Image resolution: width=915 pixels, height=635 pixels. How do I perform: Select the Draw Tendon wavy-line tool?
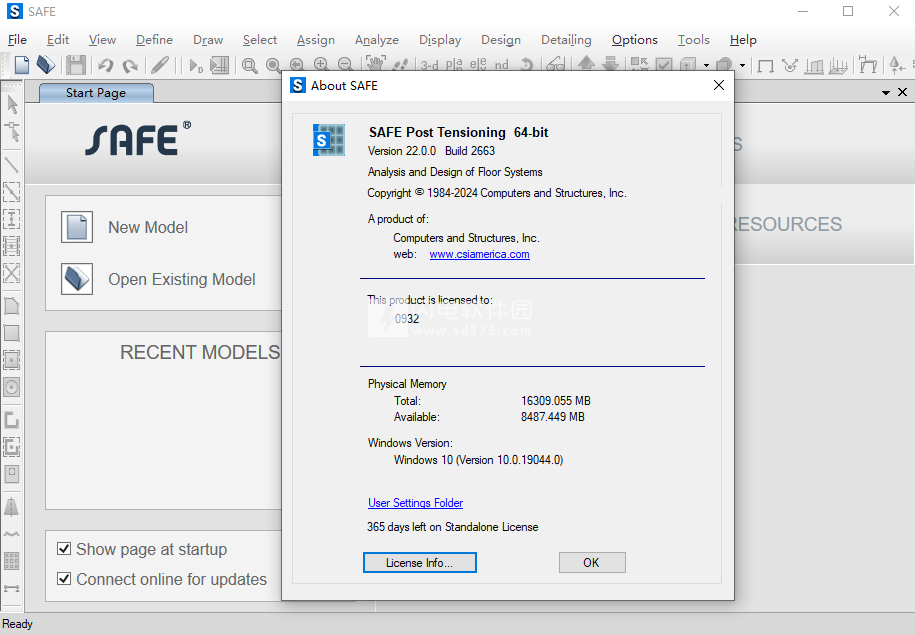pos(12,533)
